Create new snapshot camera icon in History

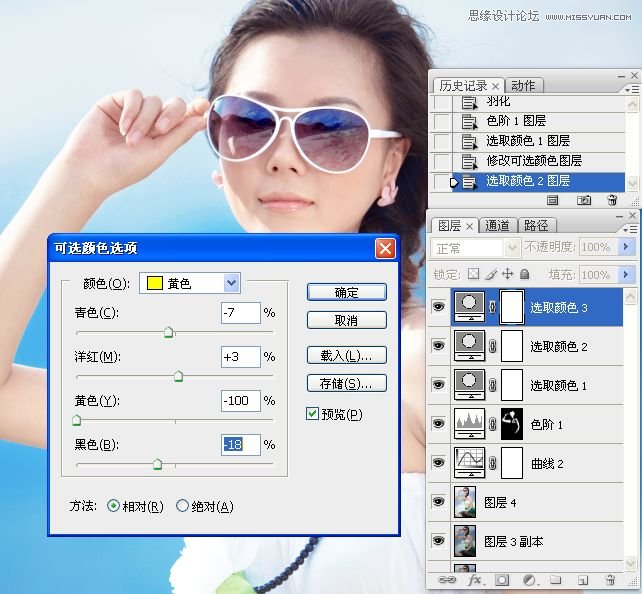tap(583, 201)
